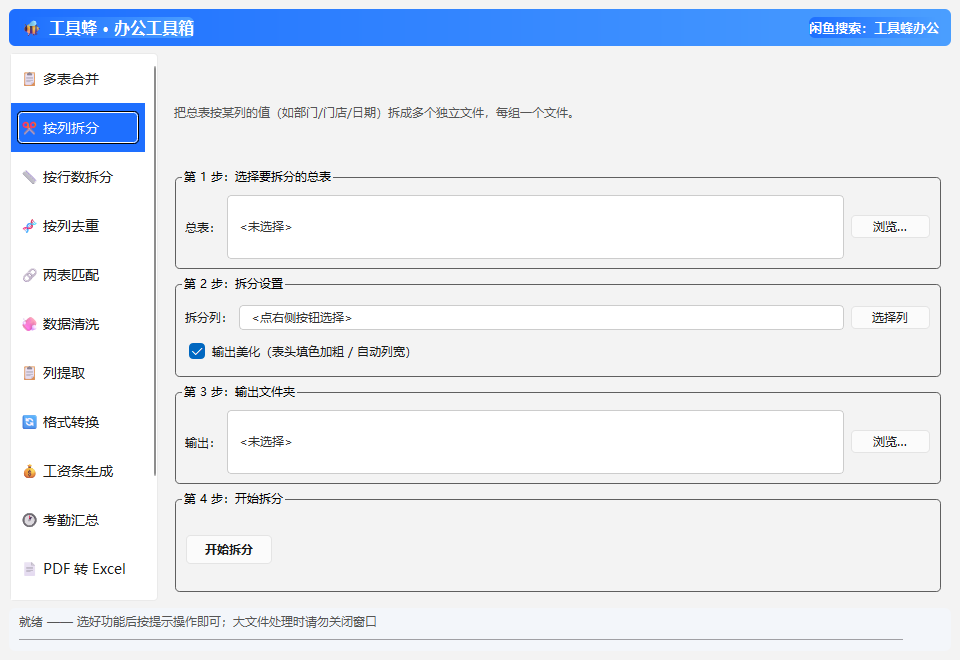The height and width of the screenshot is (660, 960).
Task: Click the 第 4 步: 开始拆分 heading
Action: click(x=233, y=498)
